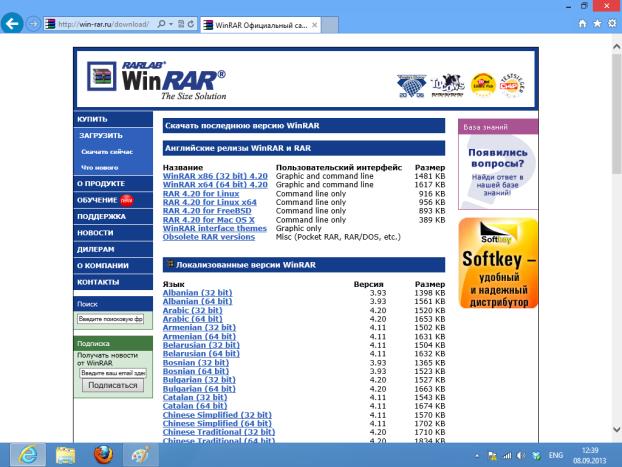Viewport: 622px width, 467px height.
Task: Open the О ПРОДУКТЕ menu item
Action: (113, 184)
